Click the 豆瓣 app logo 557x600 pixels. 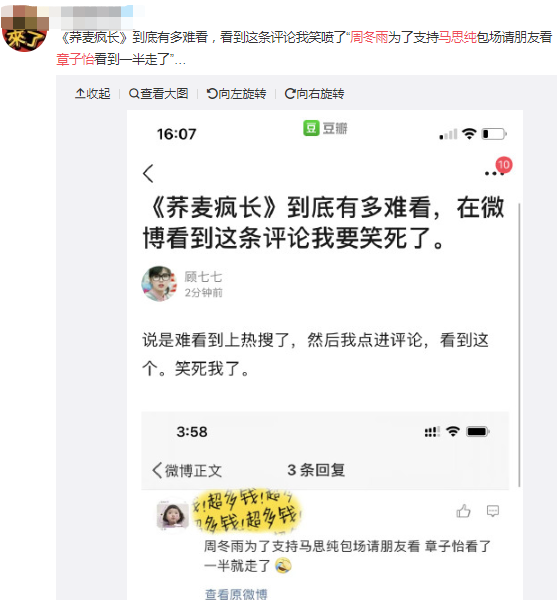click(325, 128)
